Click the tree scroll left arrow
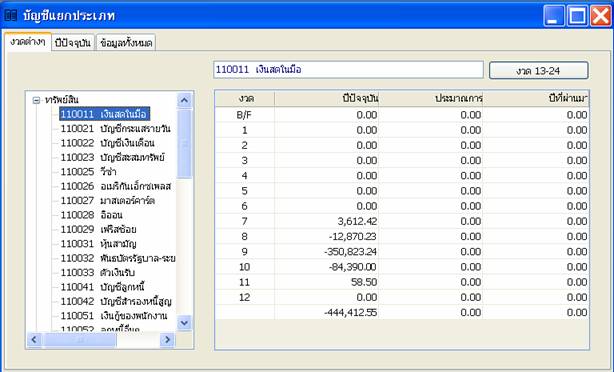Screen dimensions: 614x372 click(34, 340)
